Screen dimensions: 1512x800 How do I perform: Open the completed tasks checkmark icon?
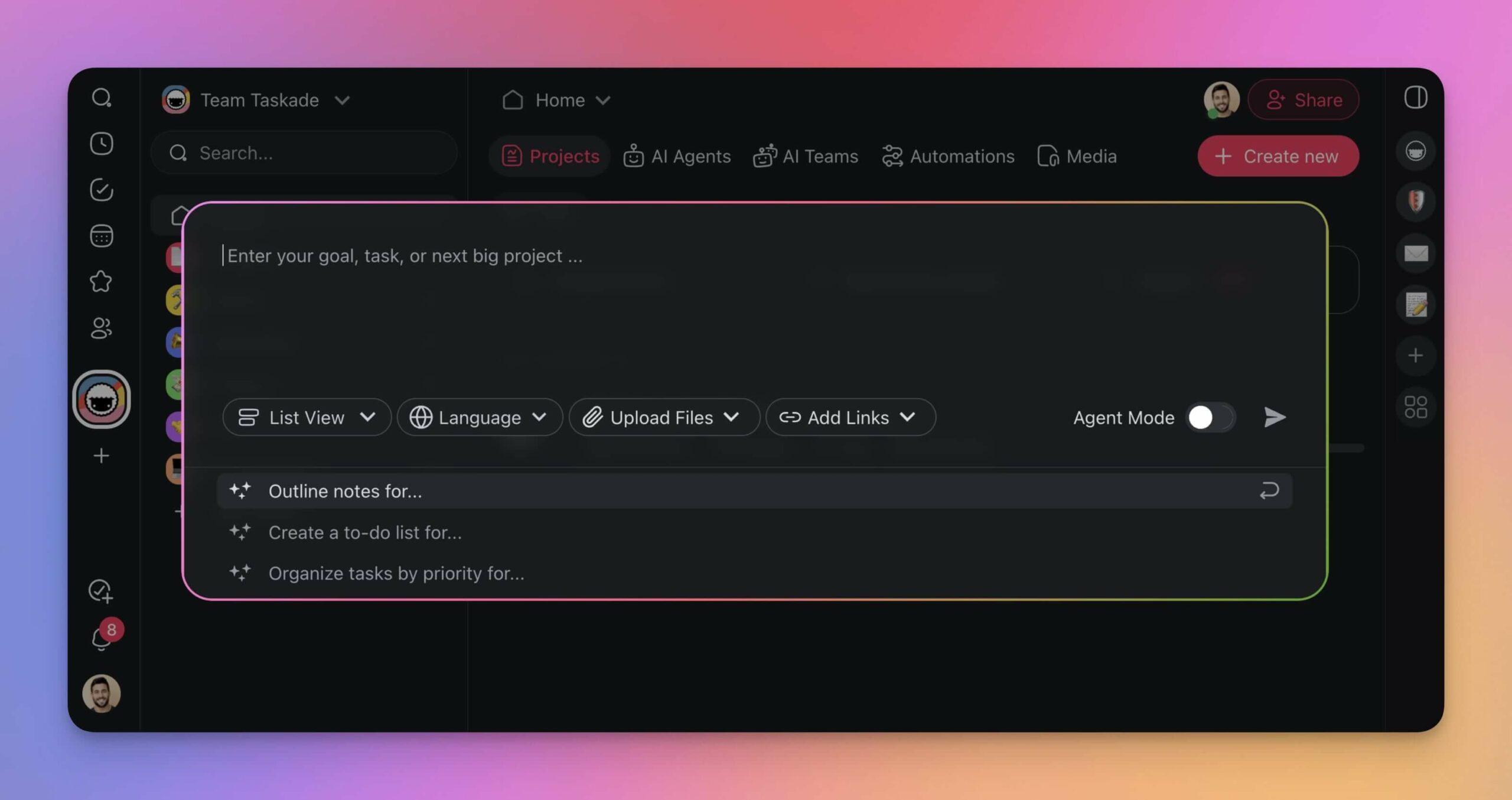point(102,190)
